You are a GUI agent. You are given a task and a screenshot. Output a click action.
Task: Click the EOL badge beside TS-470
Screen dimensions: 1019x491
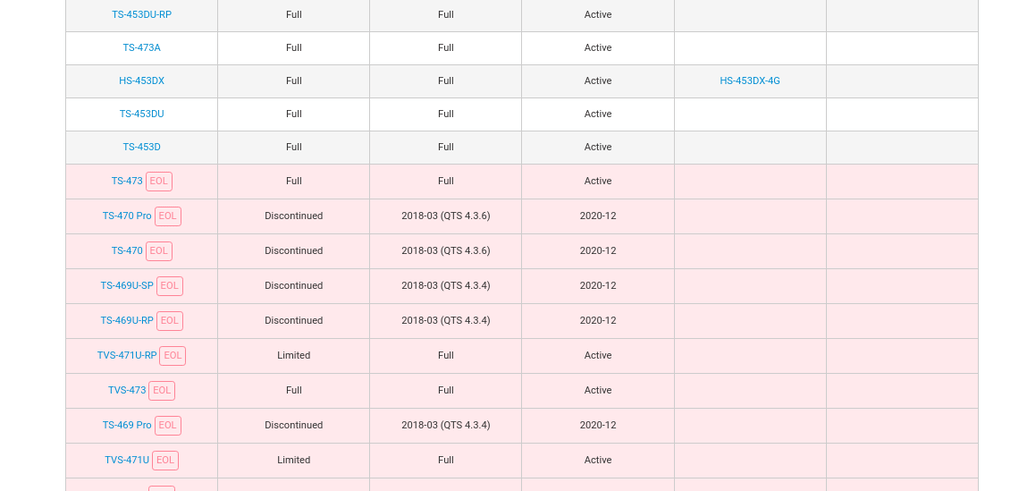click(x=159, y=251)
